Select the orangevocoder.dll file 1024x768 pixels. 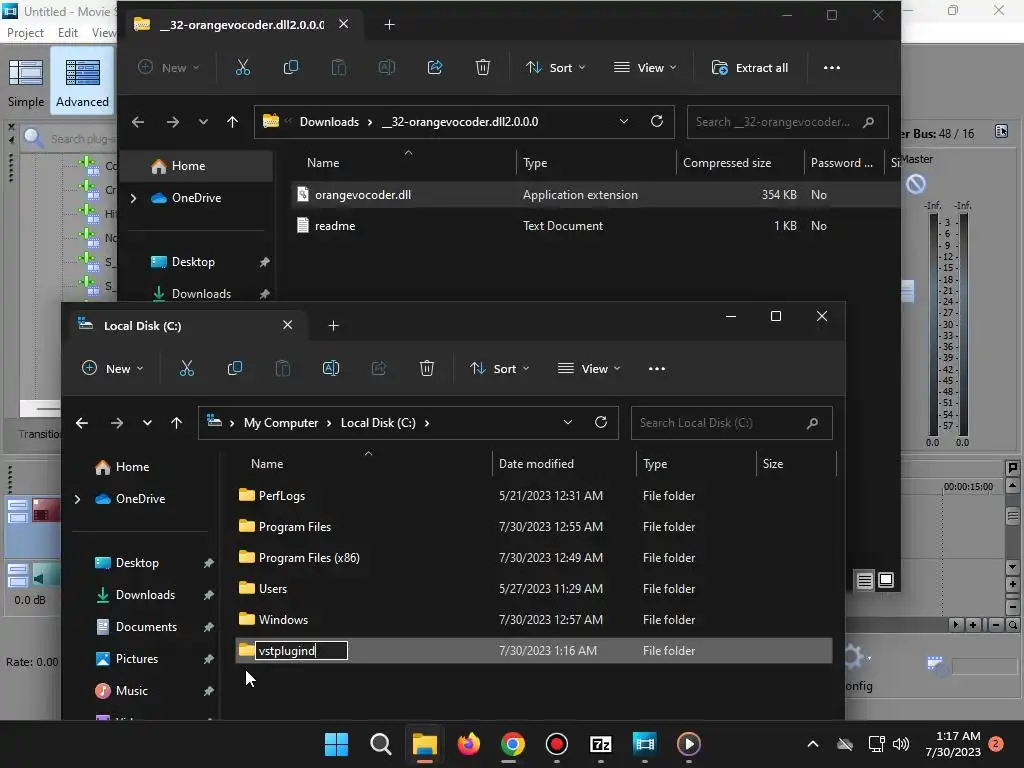[594, 195]
